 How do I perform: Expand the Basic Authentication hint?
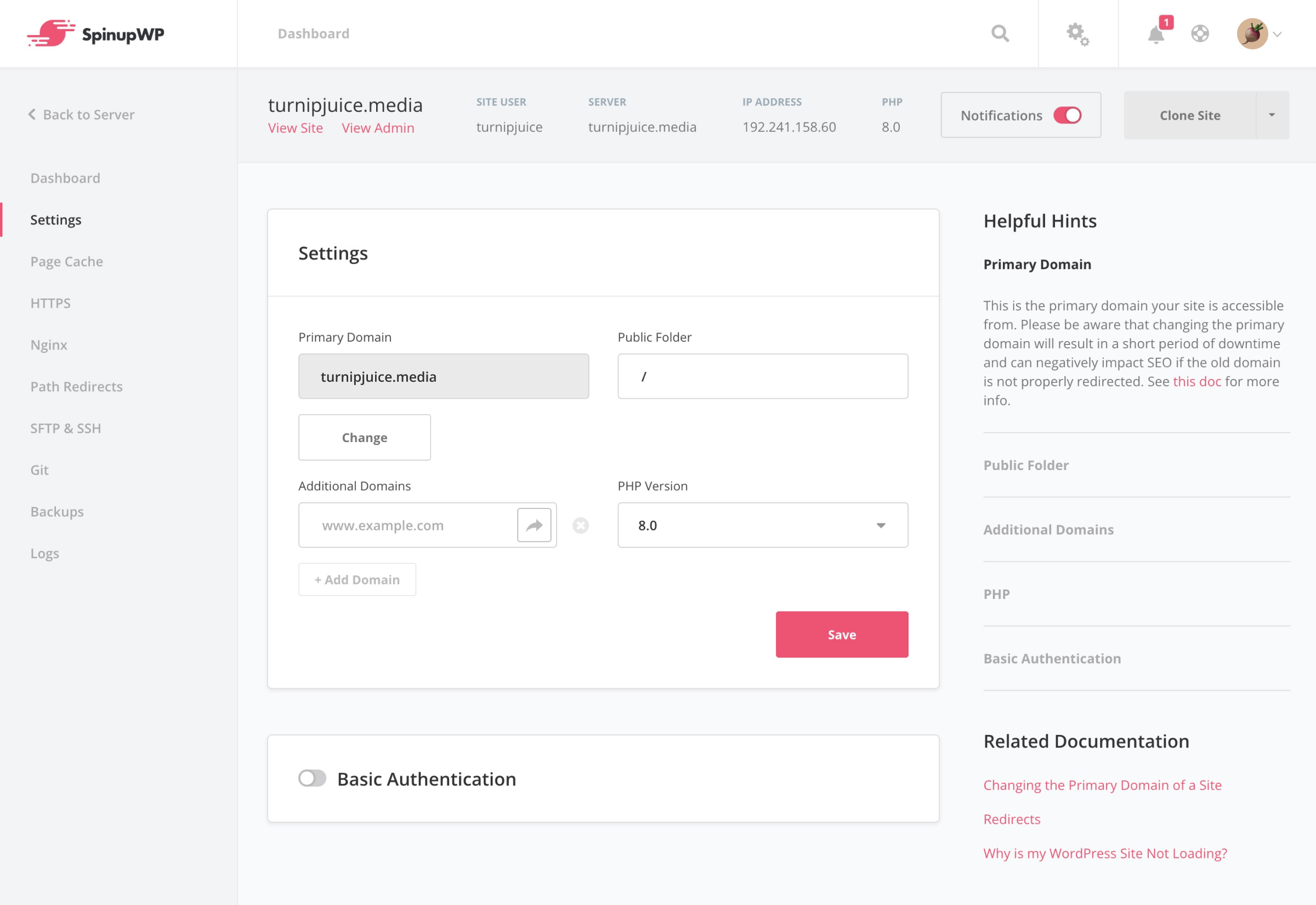pos(1052,658)
